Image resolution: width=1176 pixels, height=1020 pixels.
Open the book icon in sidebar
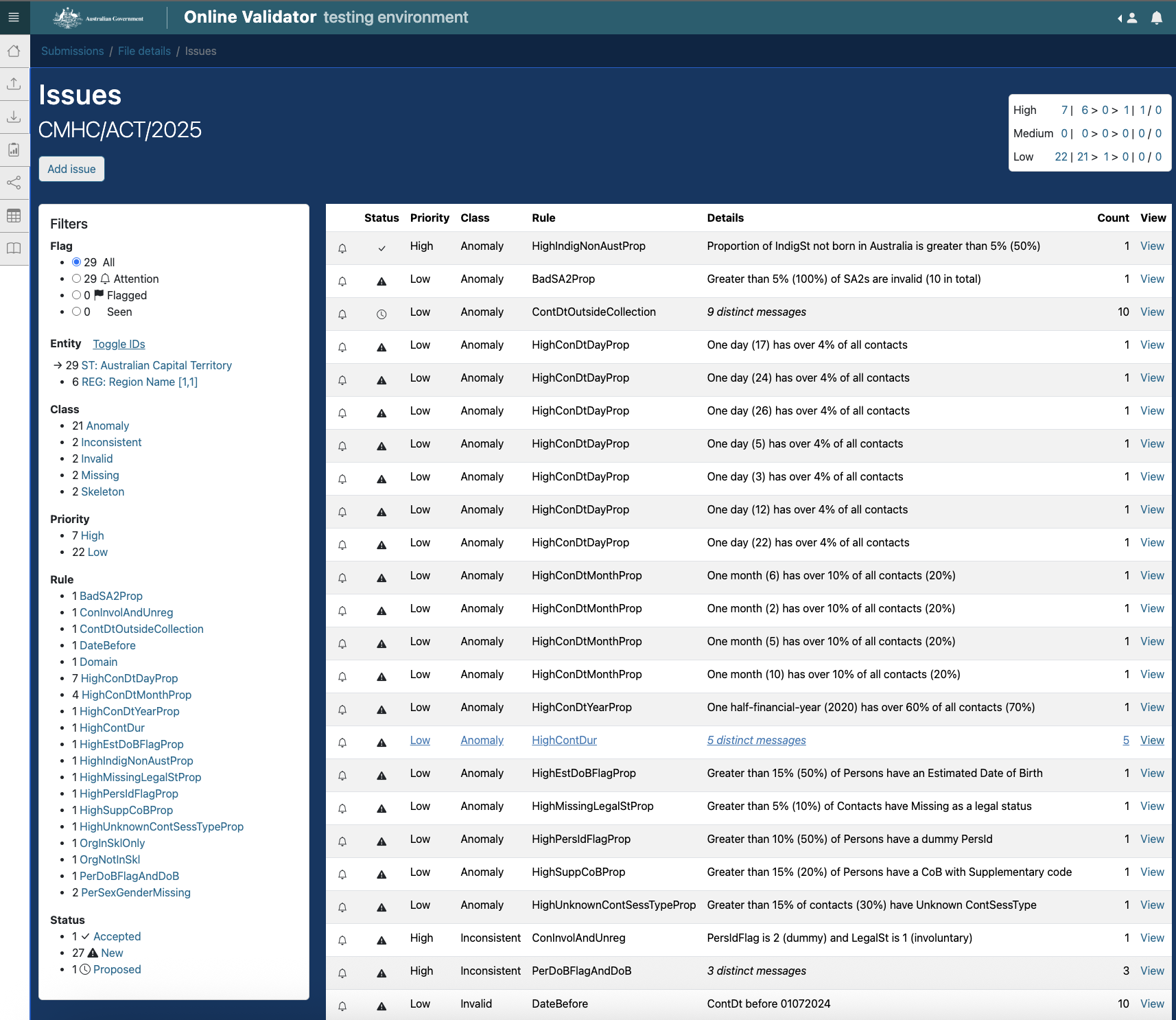pyautogui.click(x=14, y=248)
